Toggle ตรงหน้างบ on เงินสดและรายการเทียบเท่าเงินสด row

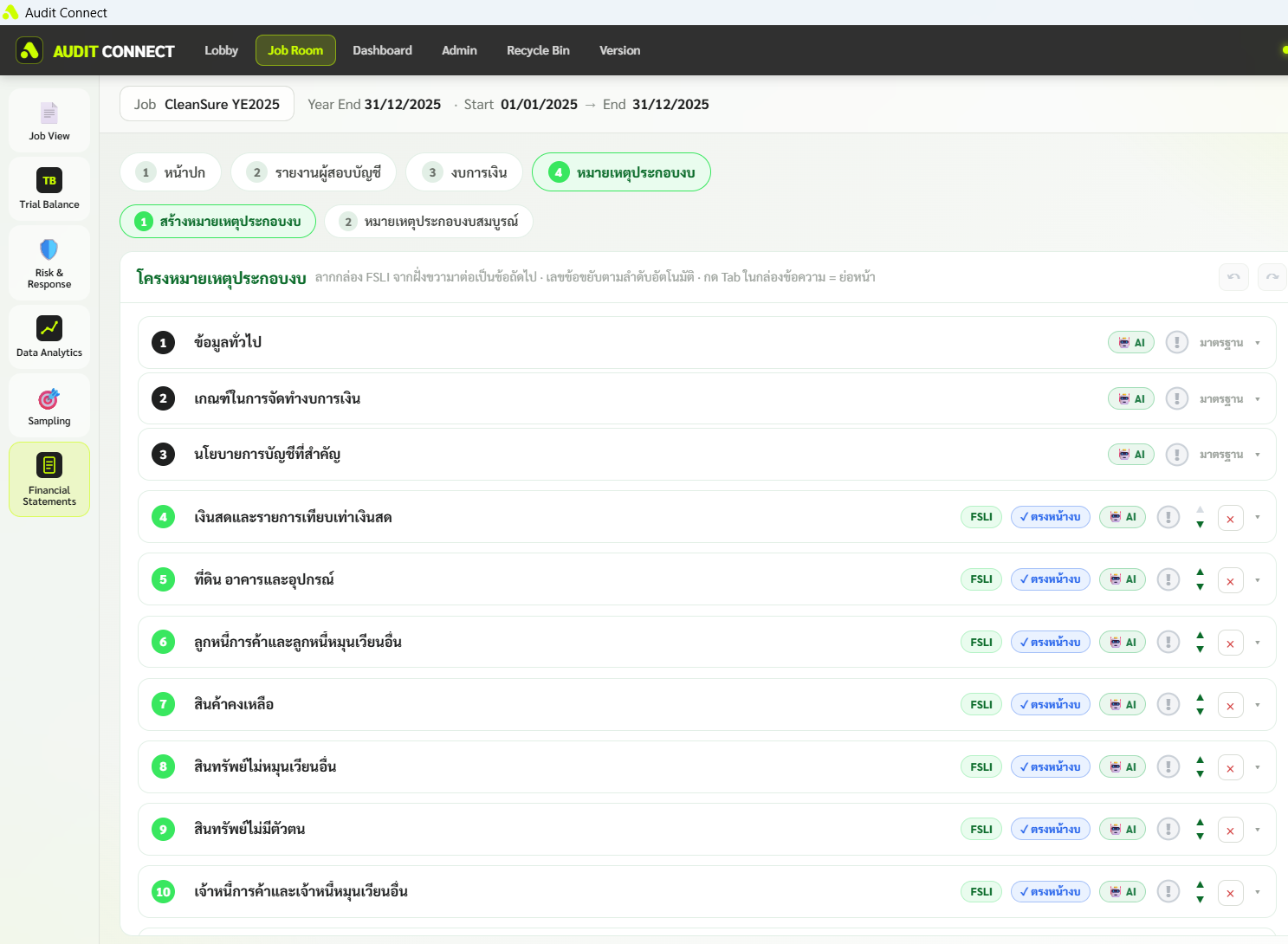[1051, 517]
